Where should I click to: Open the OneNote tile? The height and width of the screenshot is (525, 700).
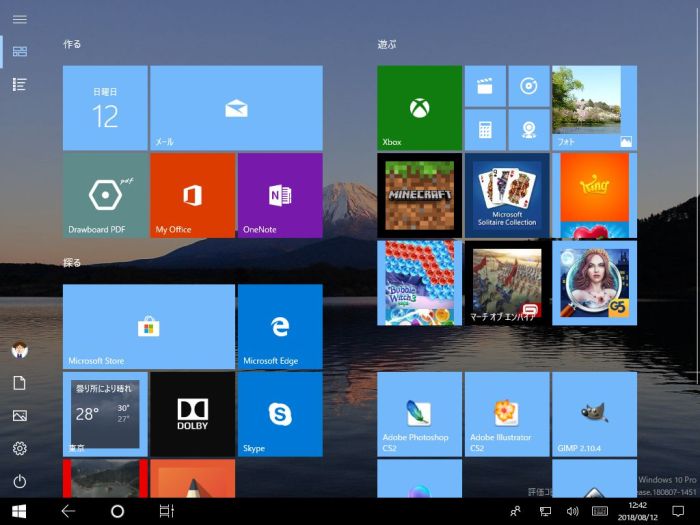tap(280, 195)
